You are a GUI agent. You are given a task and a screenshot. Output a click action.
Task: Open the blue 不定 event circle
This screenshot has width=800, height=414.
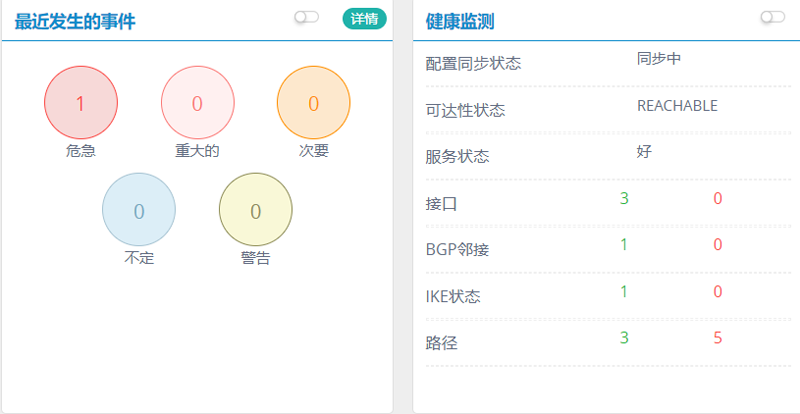coord(139,210)
